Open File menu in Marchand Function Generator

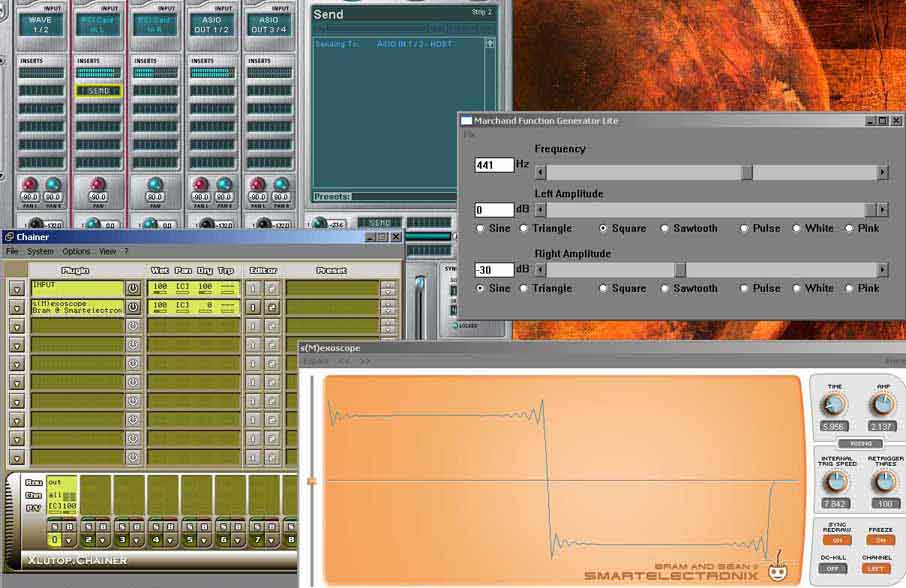pos(469,135)
